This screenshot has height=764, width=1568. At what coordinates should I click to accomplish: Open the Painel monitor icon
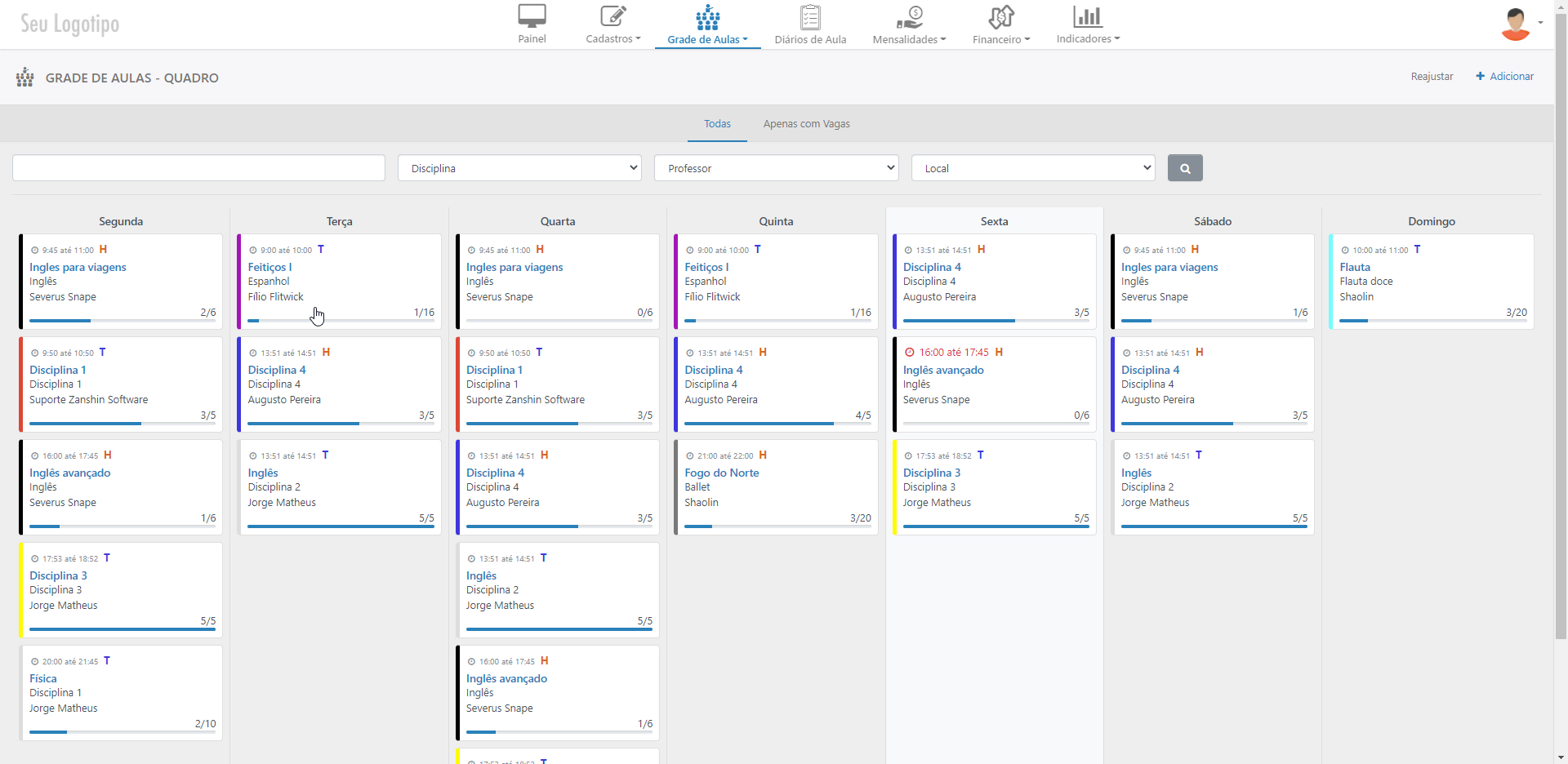pyautogui.click(x=532, y=16)
